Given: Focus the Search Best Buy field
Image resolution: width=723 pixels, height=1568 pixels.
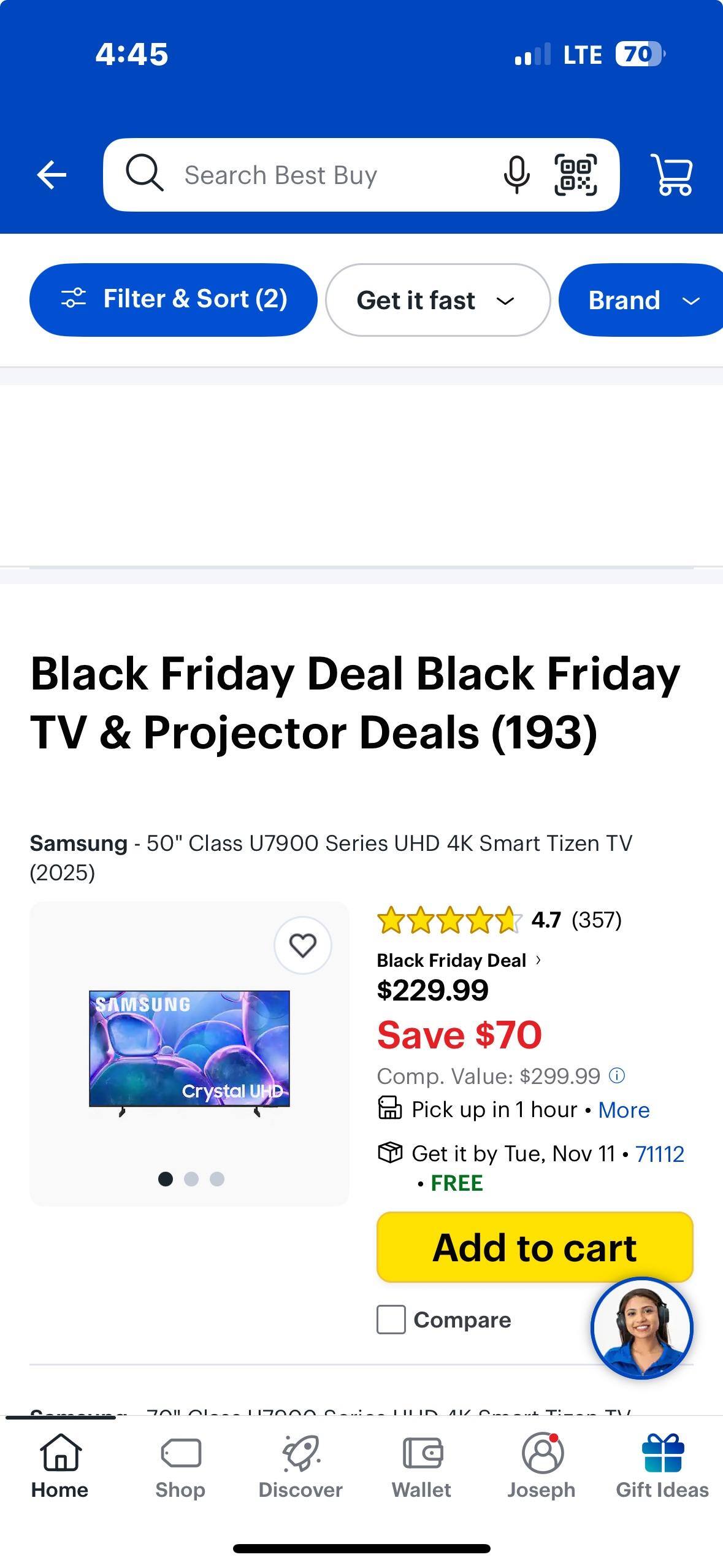Looking at the screenshot, I should click(331, 175).
